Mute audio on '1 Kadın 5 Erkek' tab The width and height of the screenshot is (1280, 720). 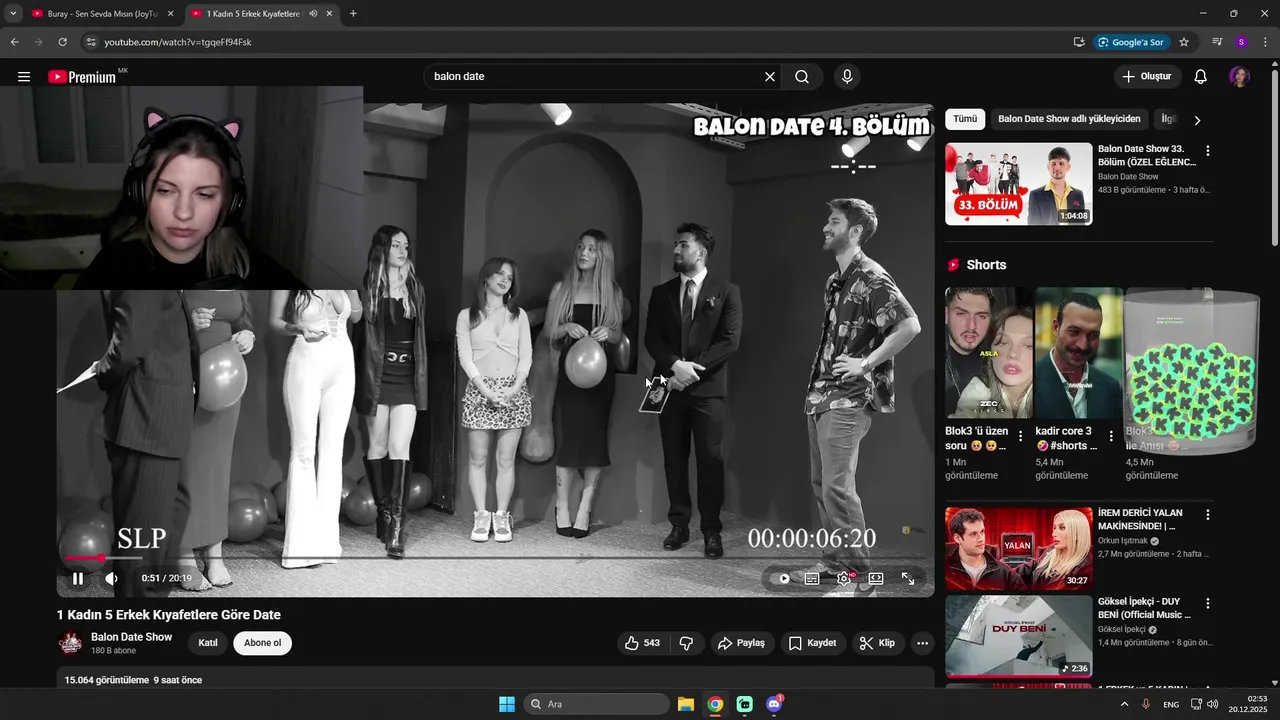(314, 14)
